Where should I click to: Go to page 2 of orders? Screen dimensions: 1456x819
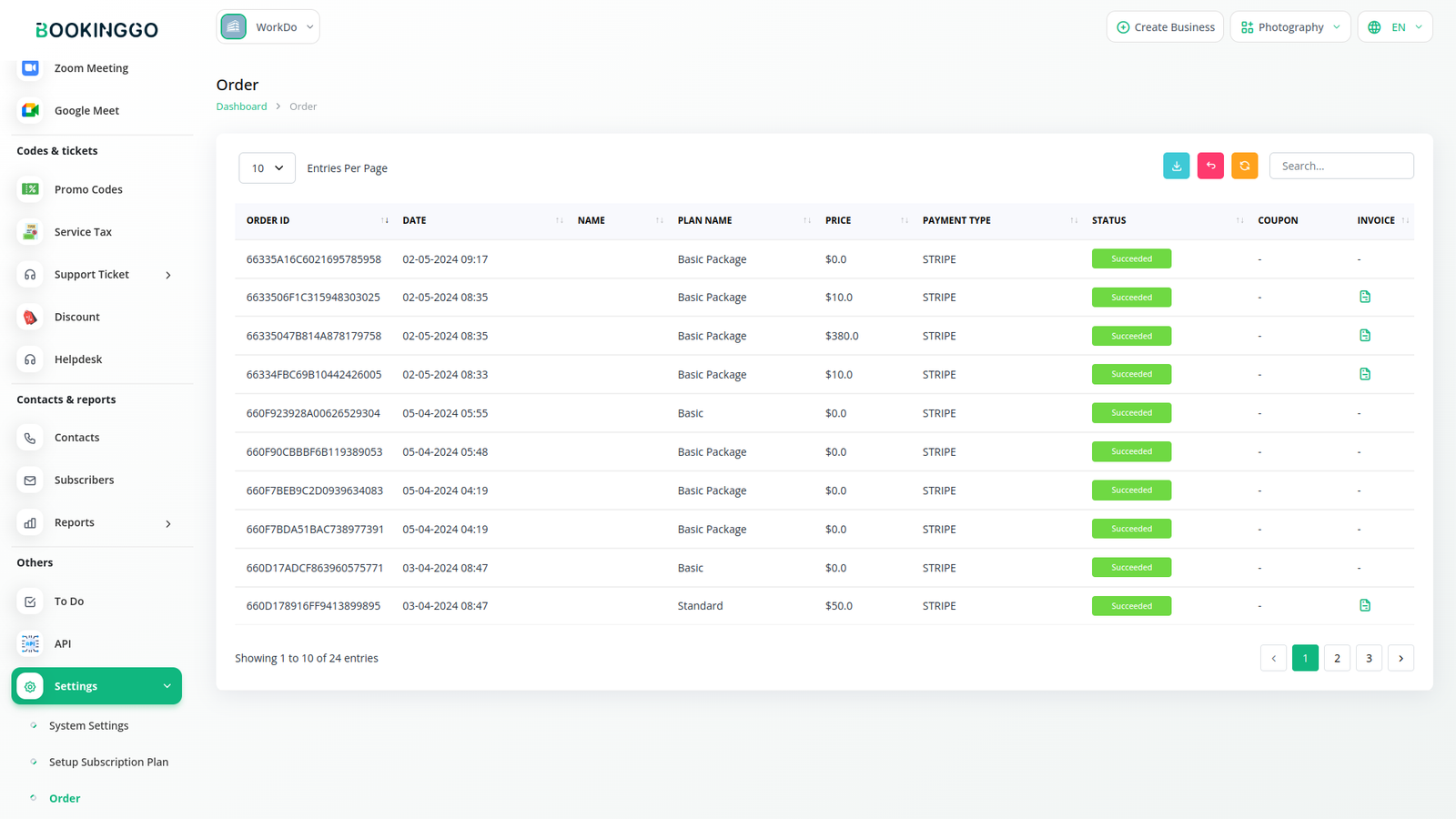(x=1337, y=658)
